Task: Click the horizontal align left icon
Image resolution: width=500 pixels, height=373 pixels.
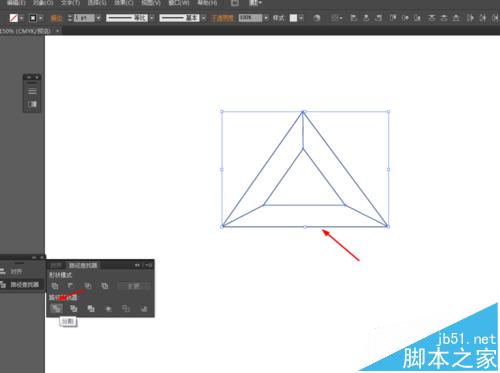Action: point(354,18)
